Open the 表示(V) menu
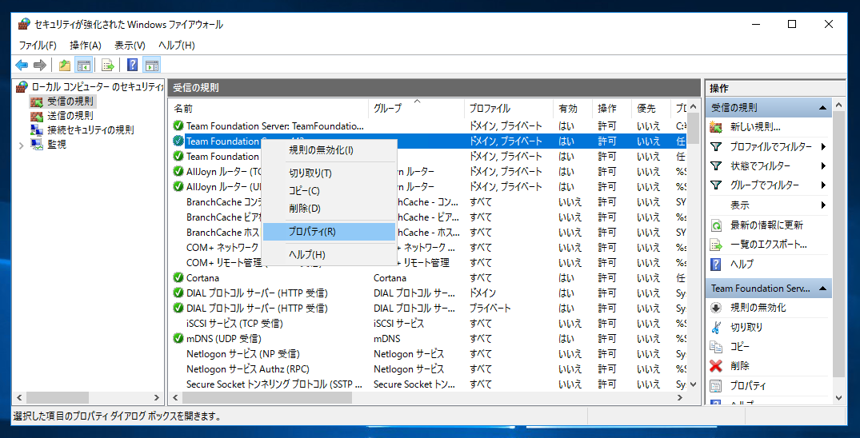This screenshot has height=438, width=860. pyautogui.click(x=130, y=45)
